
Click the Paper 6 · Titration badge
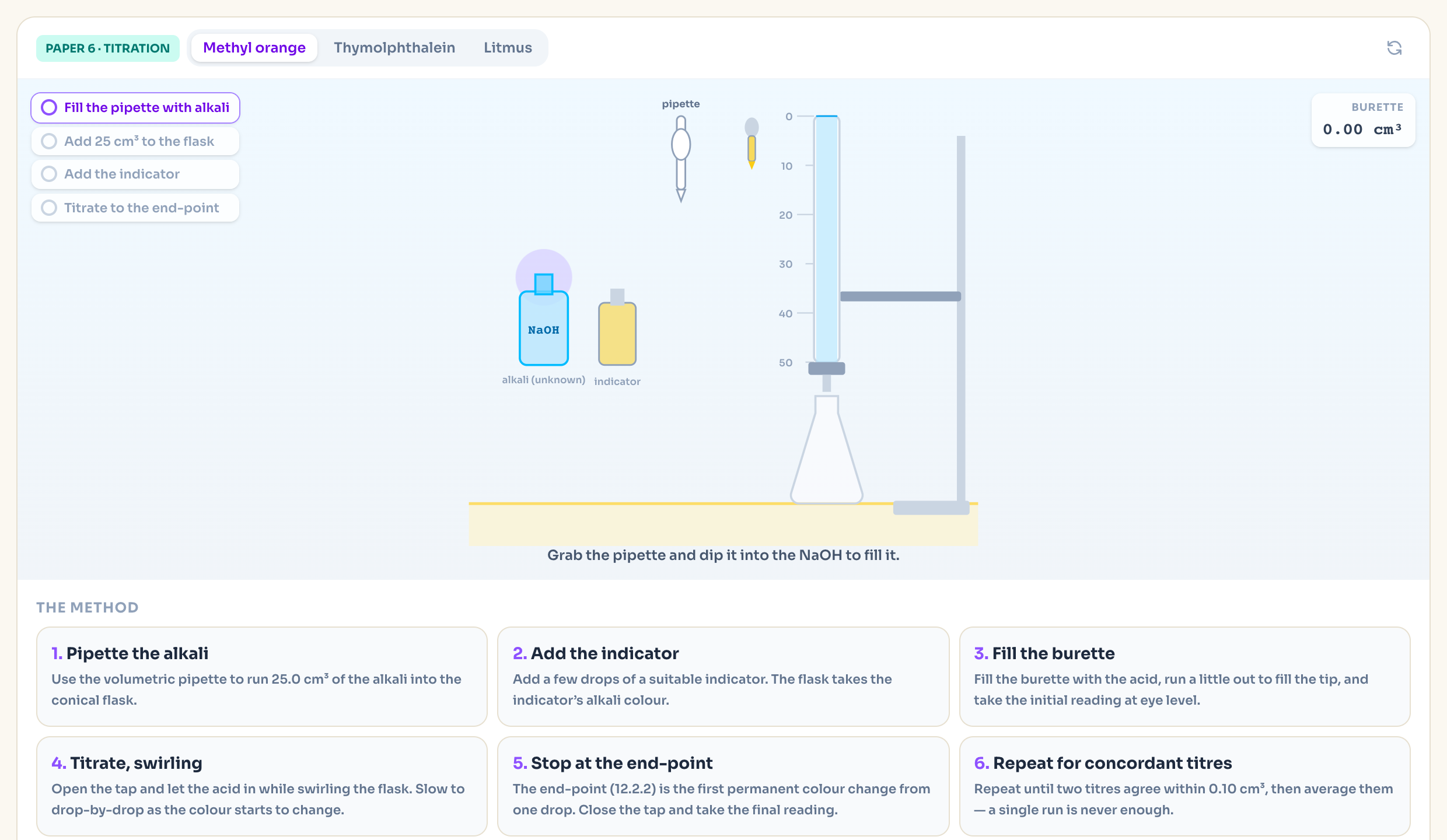(x=107, y=48)
